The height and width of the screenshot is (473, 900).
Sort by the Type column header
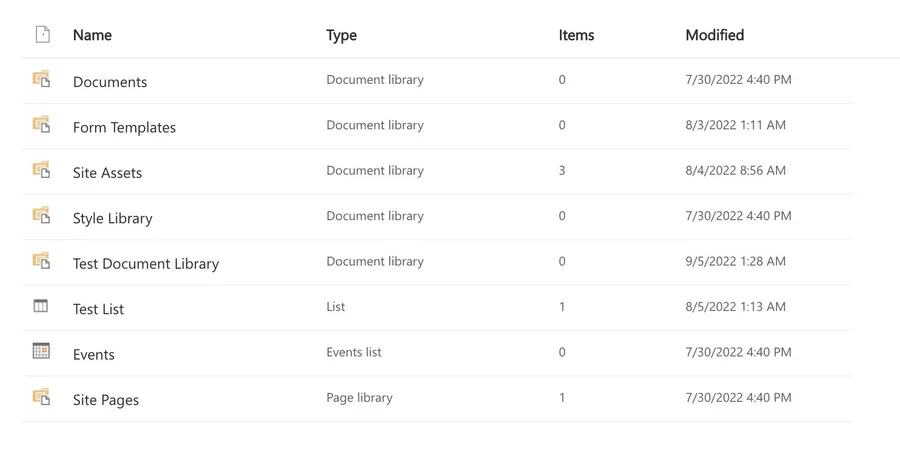pyautogui.click(x=341, y=35)
